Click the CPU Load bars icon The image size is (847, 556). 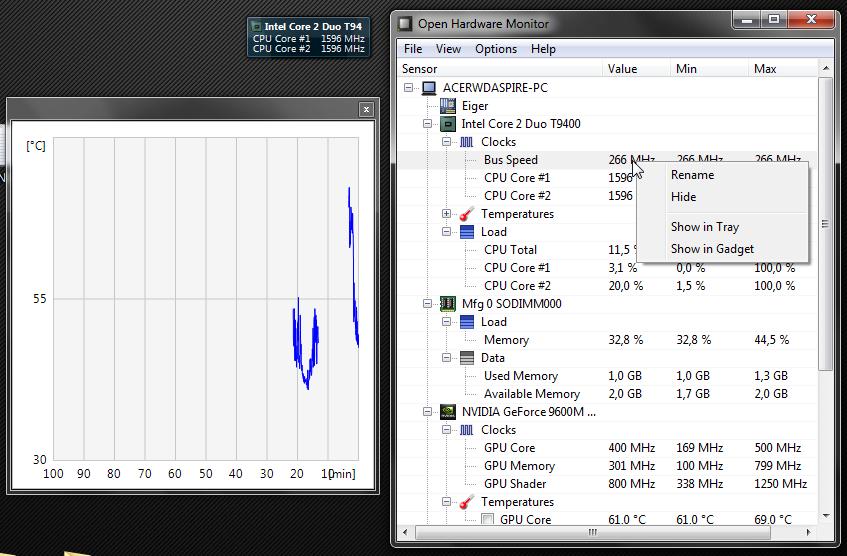coord(467,232)
